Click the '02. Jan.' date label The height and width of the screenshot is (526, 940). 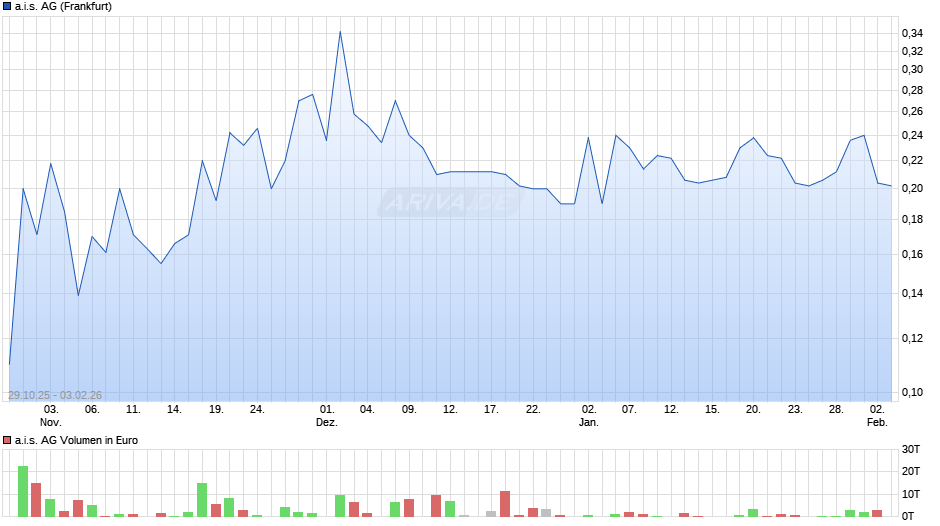(589, 416)
